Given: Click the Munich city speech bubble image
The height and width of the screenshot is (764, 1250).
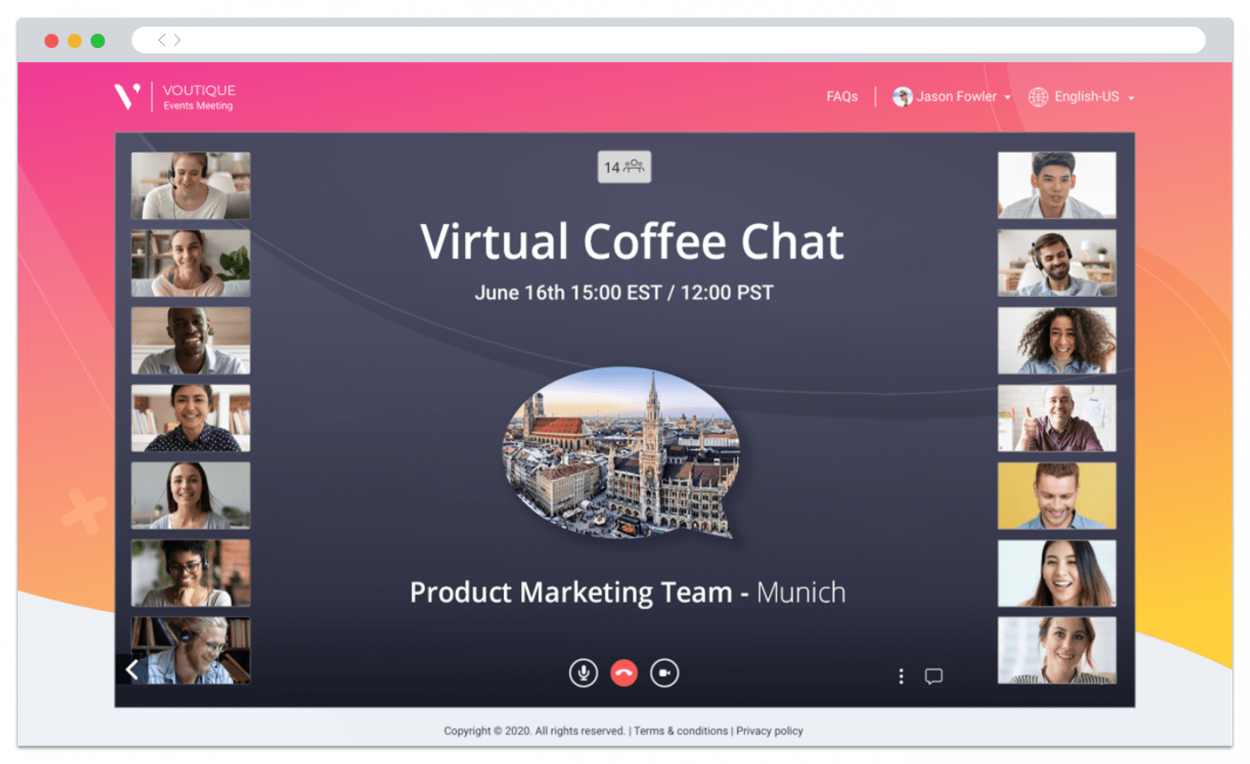Looking at the screenshot, I should 623,454.
